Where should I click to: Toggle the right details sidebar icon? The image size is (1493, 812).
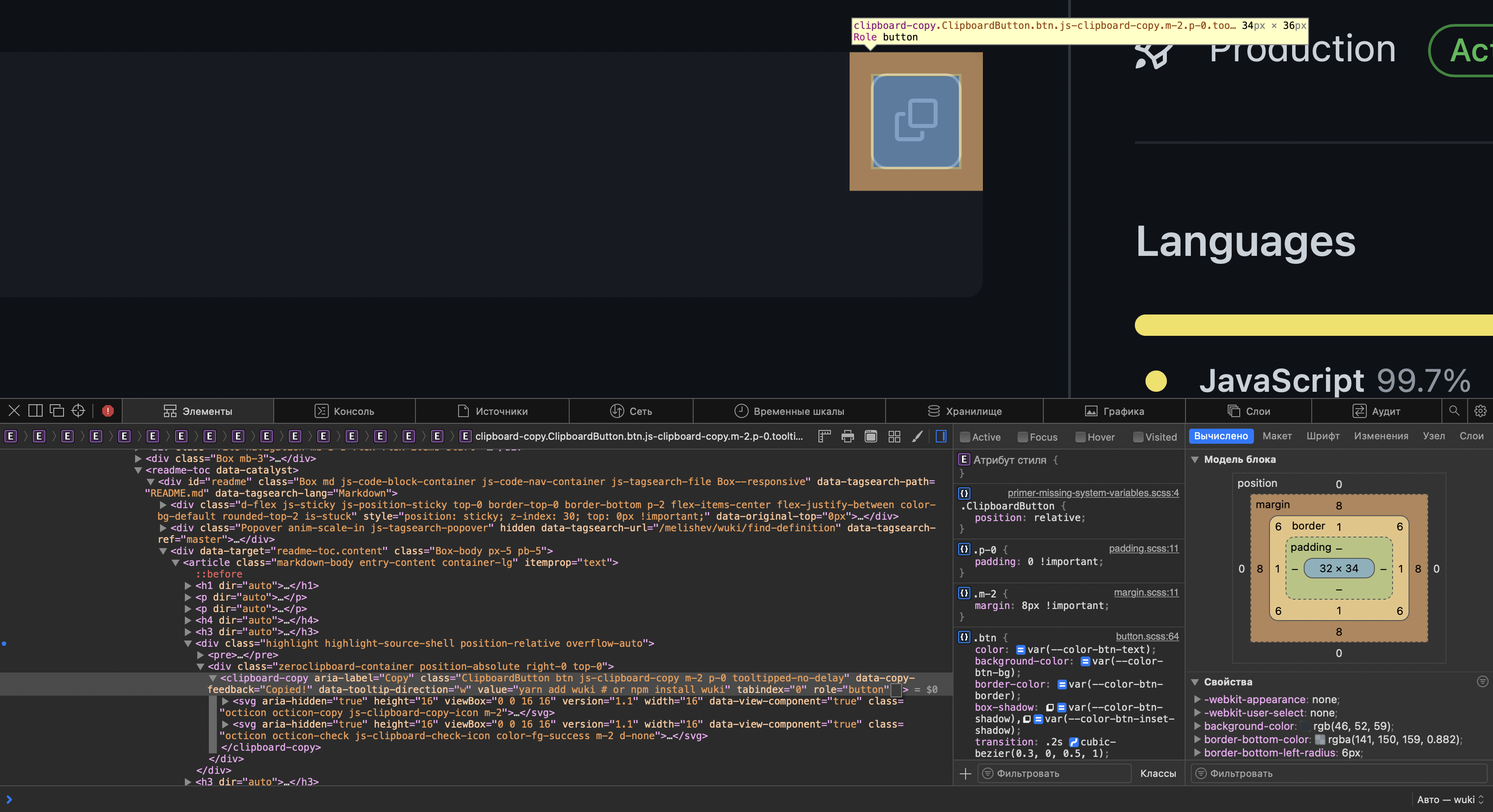[941, 437]
